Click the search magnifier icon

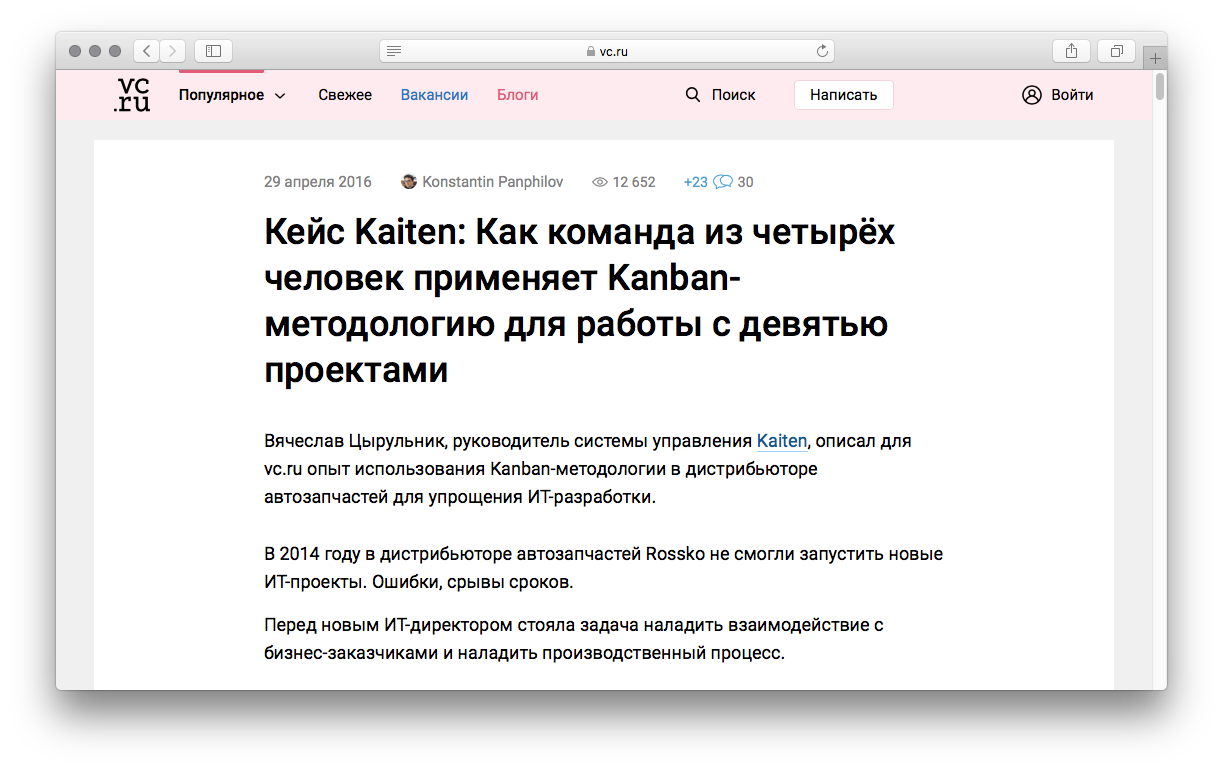(693, 95)
